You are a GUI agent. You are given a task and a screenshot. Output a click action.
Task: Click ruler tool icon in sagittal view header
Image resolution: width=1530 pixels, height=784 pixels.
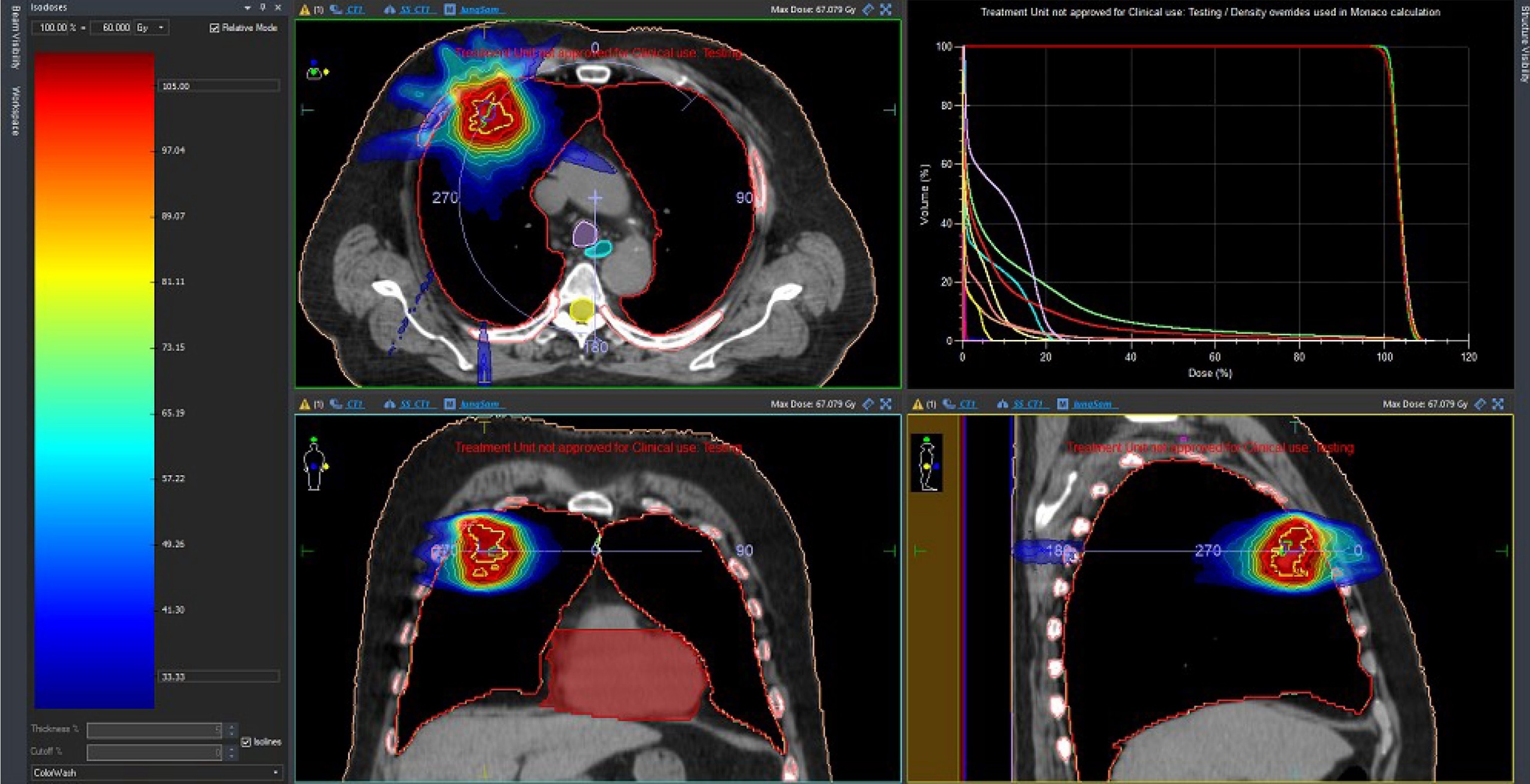pyautogui.click(x=1480, y=405)
